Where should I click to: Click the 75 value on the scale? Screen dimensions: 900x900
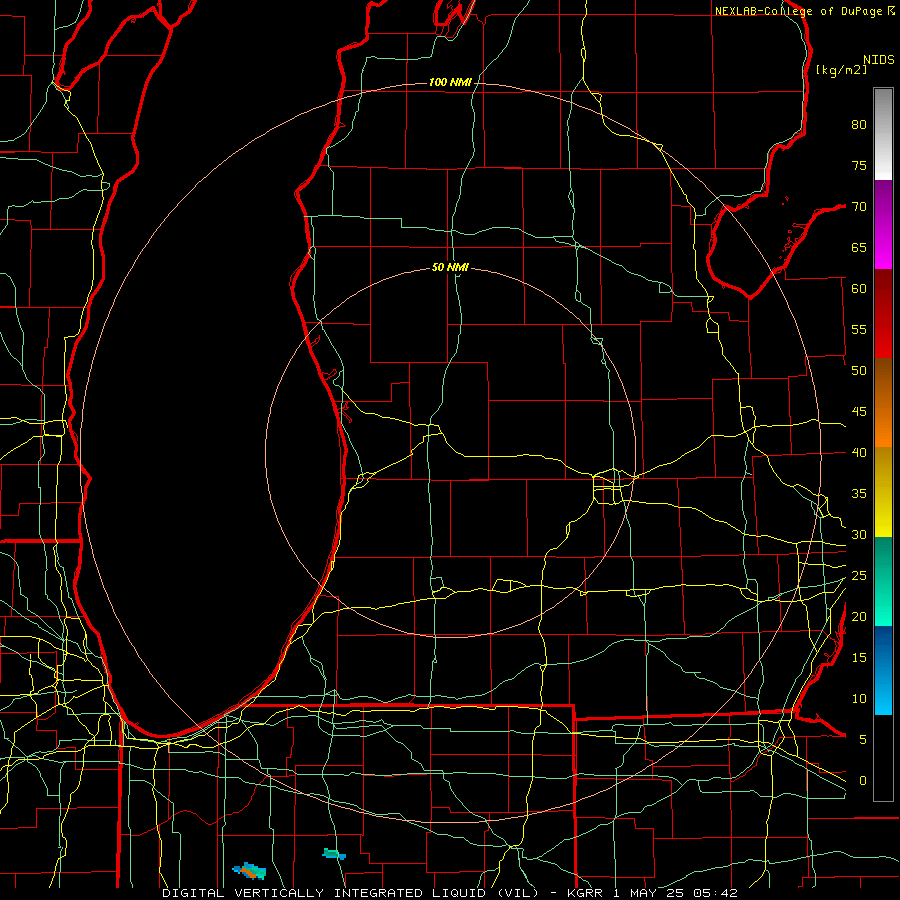(859, 166)
